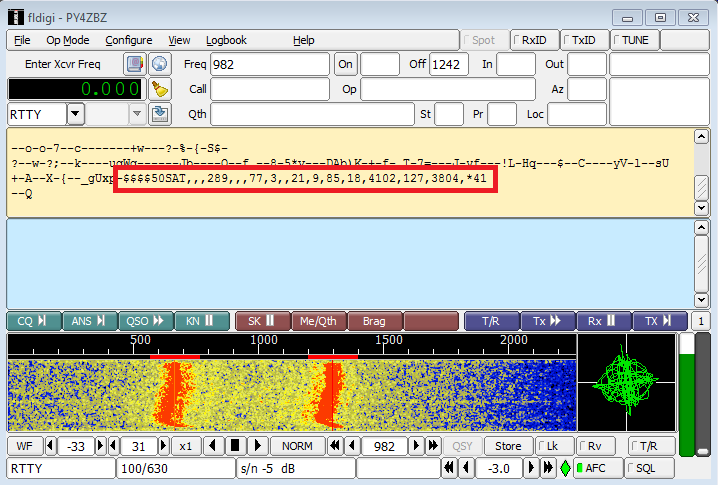
Task: Run the CQ macro button
Action: 32,321
